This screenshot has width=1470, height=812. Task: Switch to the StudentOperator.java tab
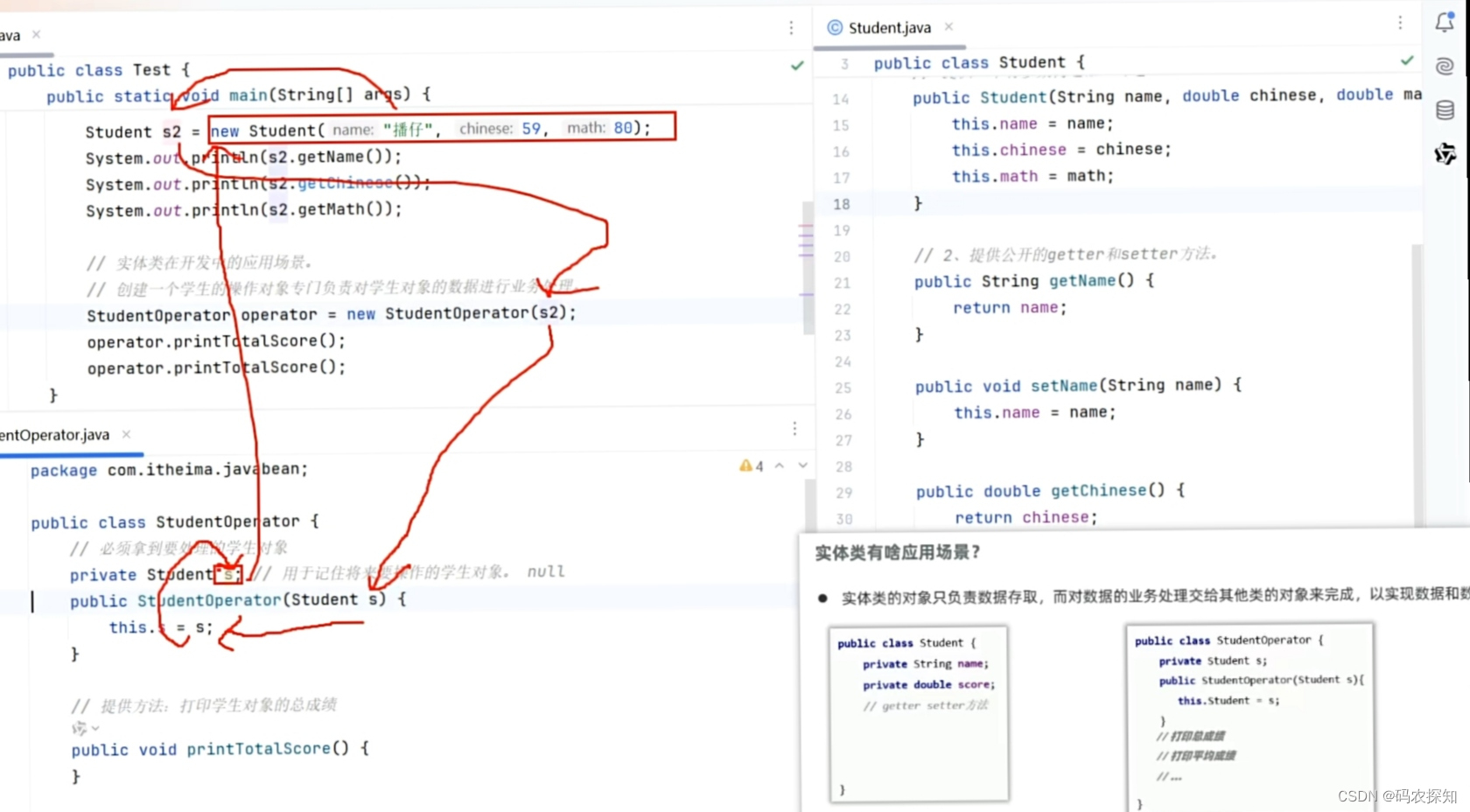coord(54,435)
